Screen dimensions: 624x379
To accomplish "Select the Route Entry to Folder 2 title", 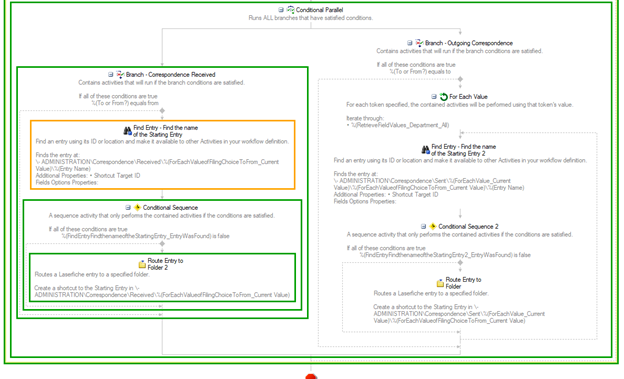I will [x=165, y=264].
